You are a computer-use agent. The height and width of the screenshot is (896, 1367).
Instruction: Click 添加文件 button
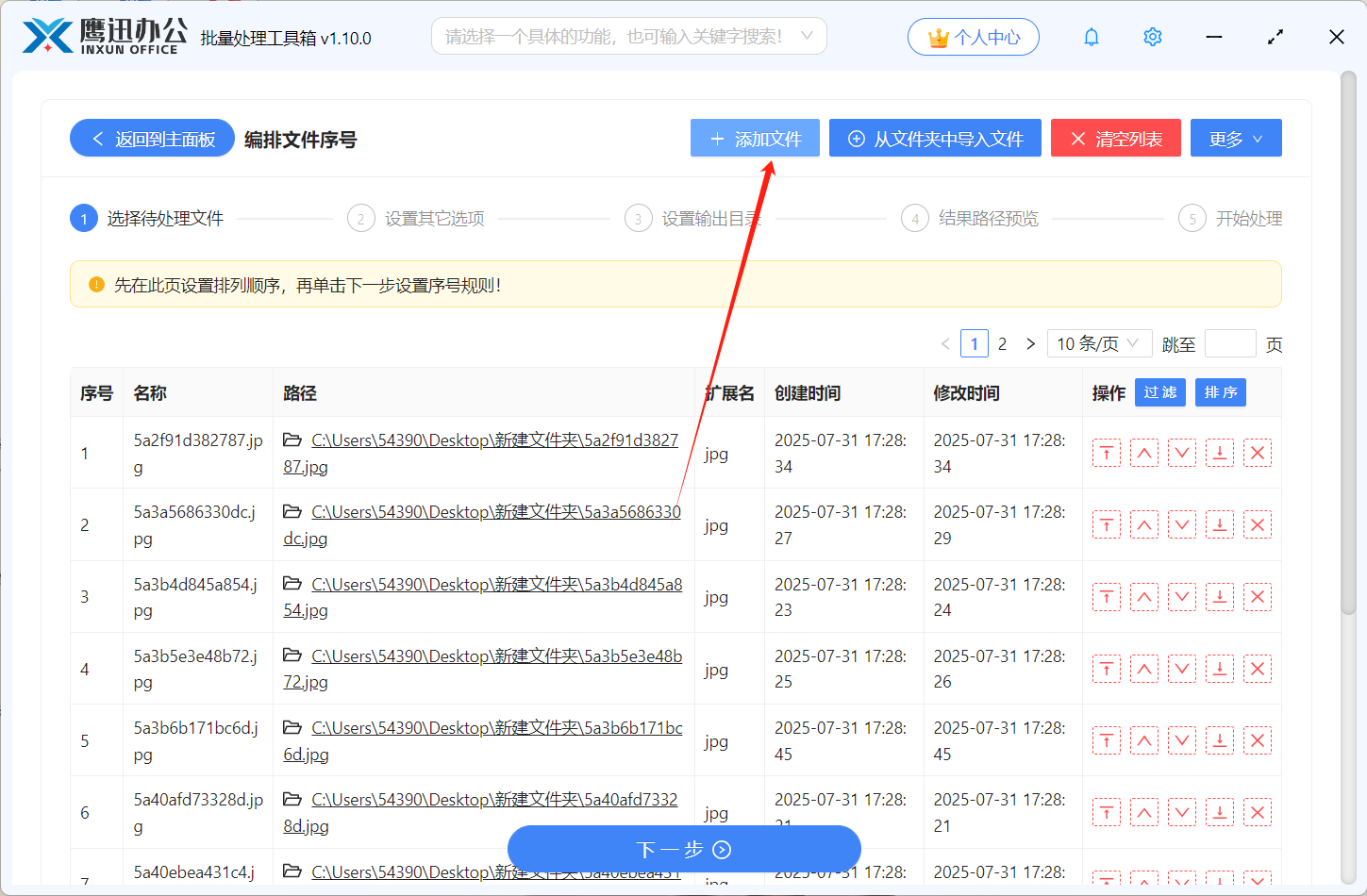tap(755, 139)
